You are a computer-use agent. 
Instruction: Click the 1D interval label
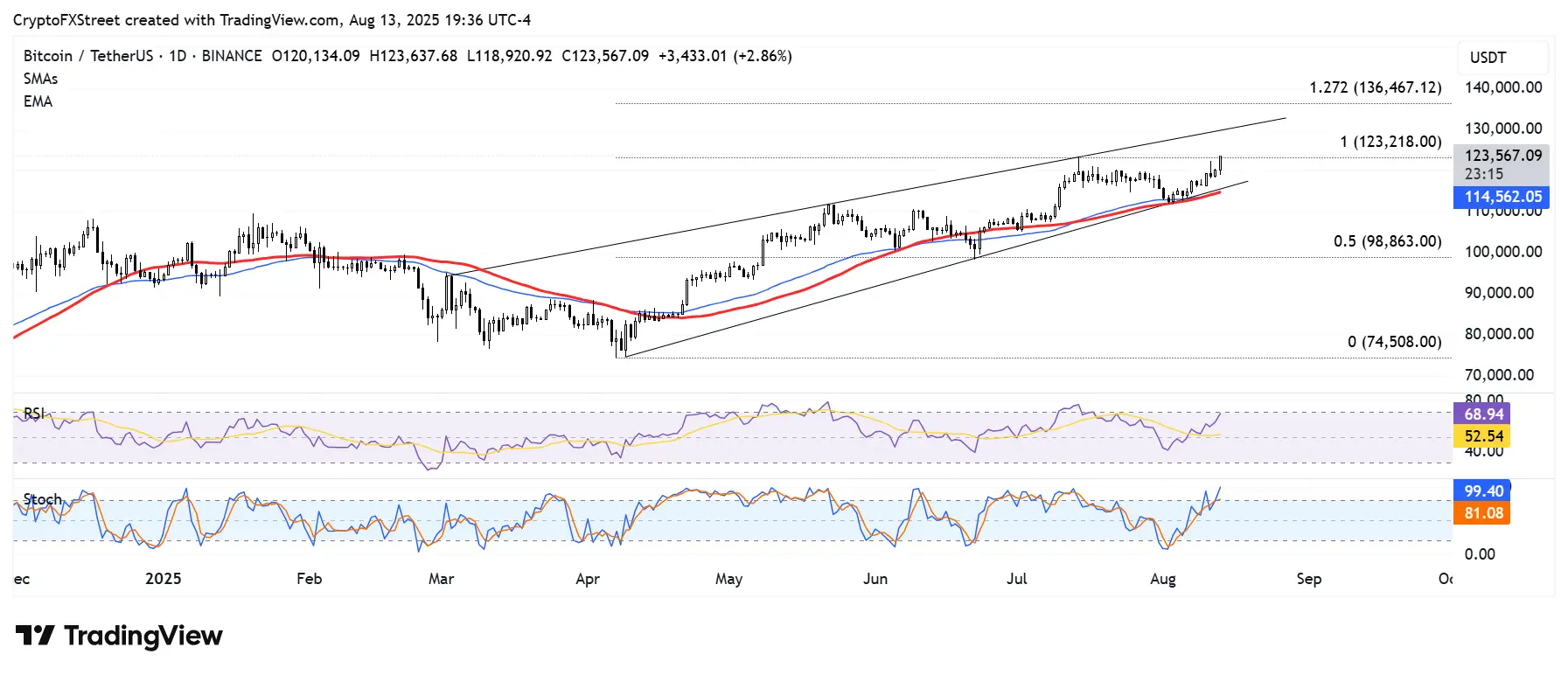point(178,56)
